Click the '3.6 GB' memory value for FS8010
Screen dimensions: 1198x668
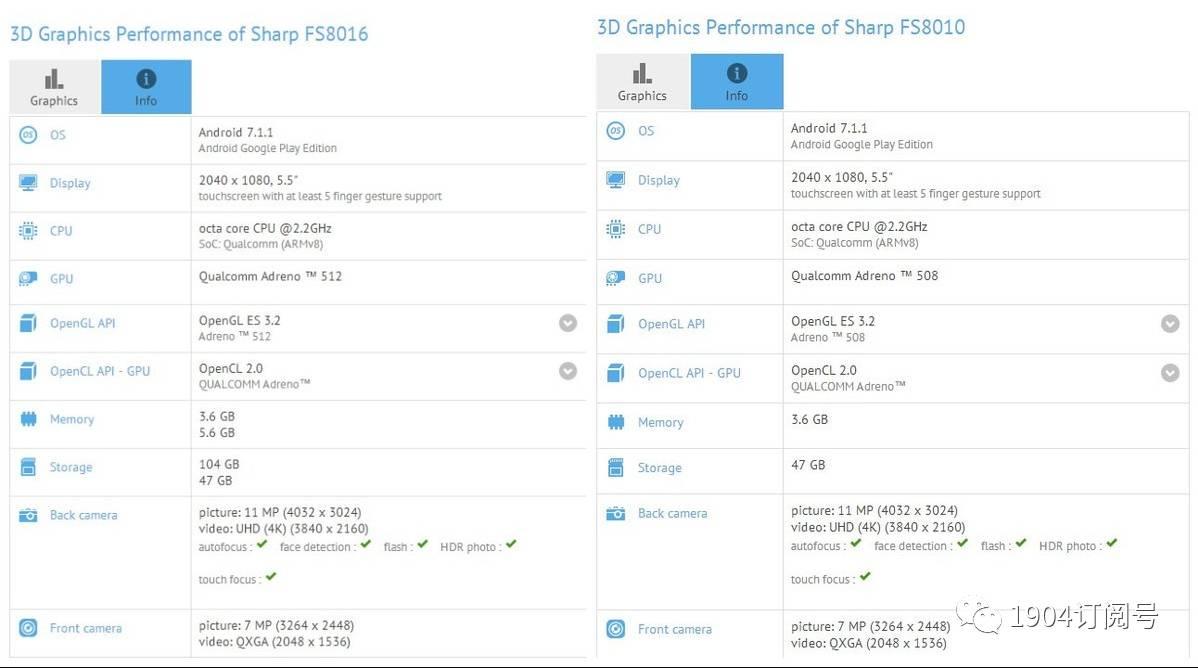[809, 420]
